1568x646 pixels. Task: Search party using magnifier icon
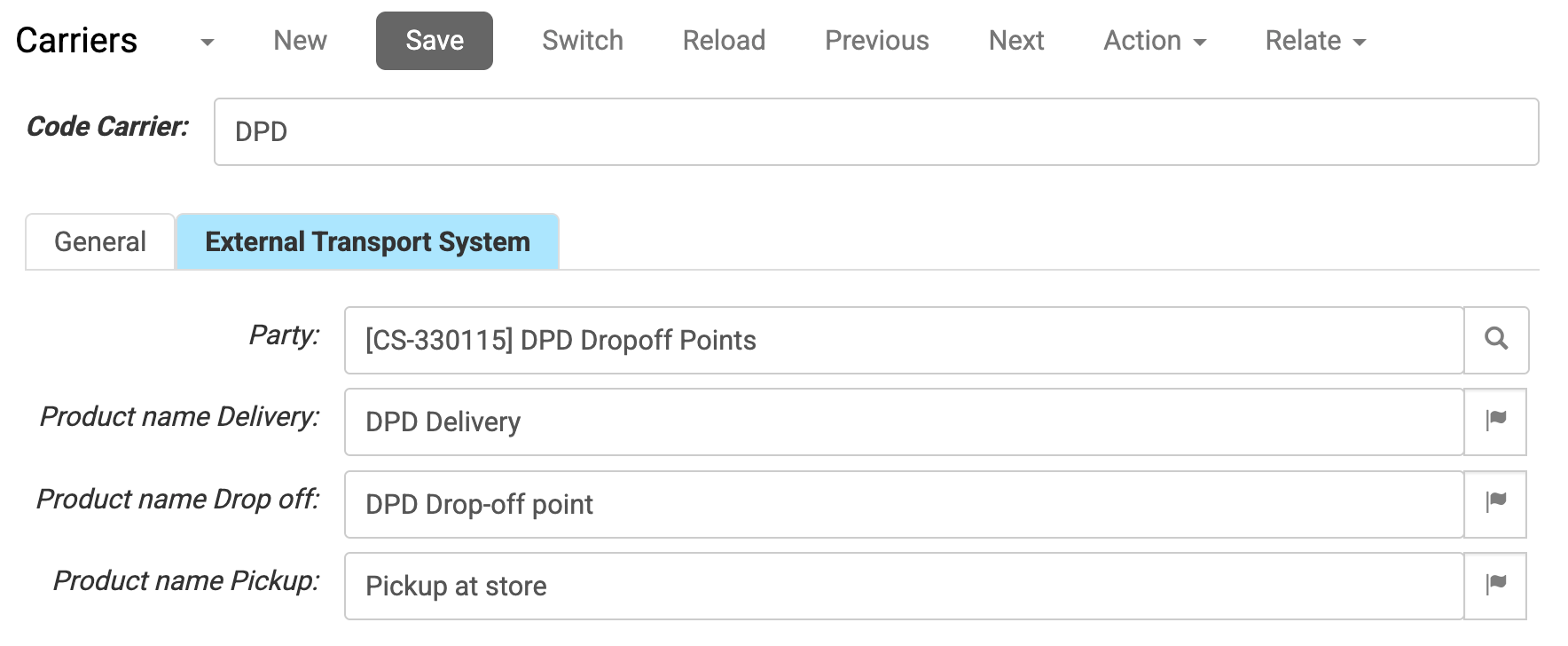1496,340
